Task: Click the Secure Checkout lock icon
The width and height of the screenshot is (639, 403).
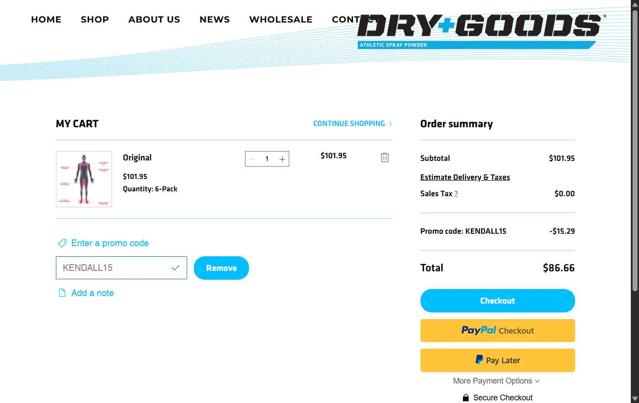Action: click(x=465, y=398)
